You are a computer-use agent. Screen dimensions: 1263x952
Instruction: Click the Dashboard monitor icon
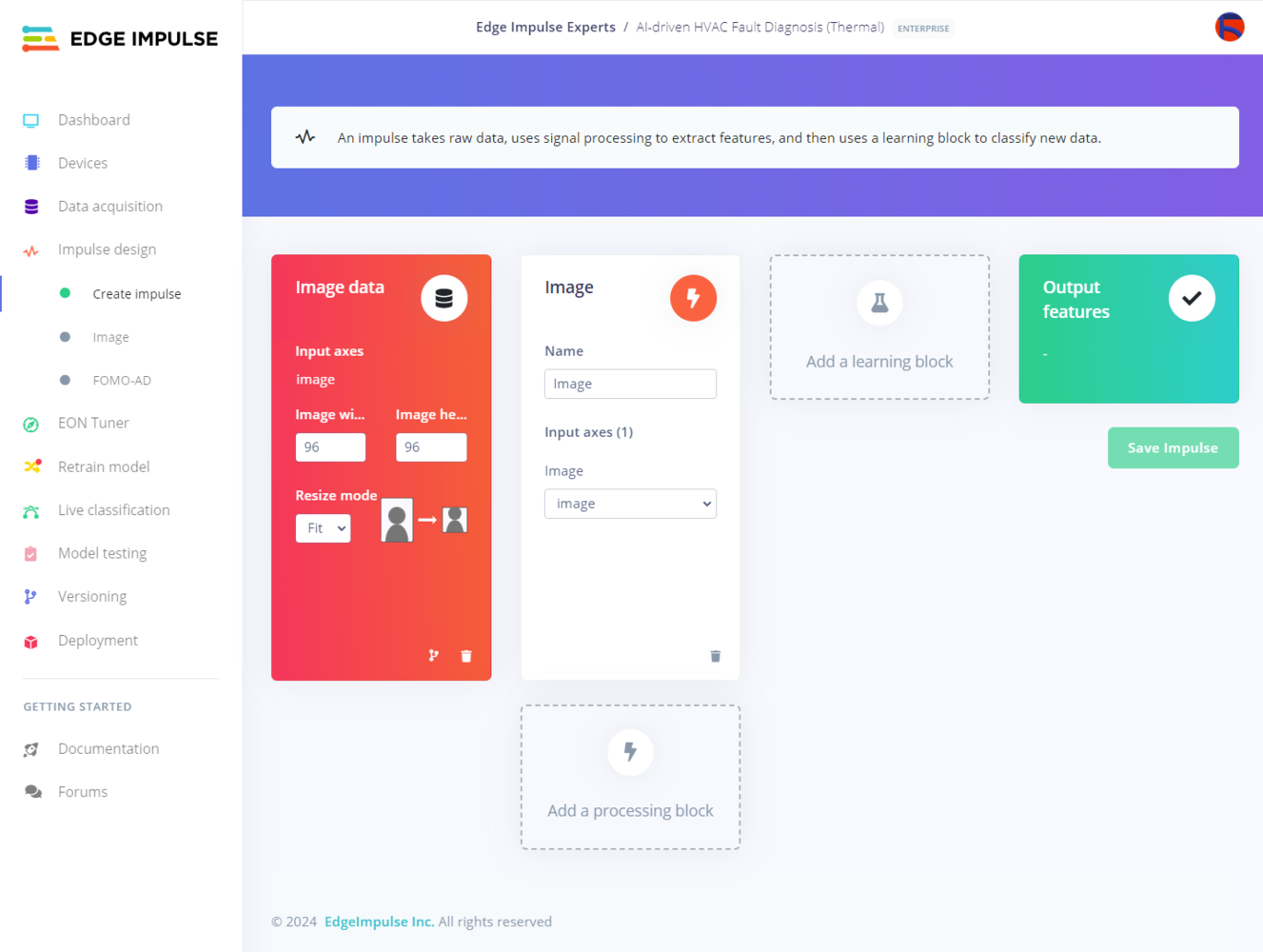pos(31,121)
